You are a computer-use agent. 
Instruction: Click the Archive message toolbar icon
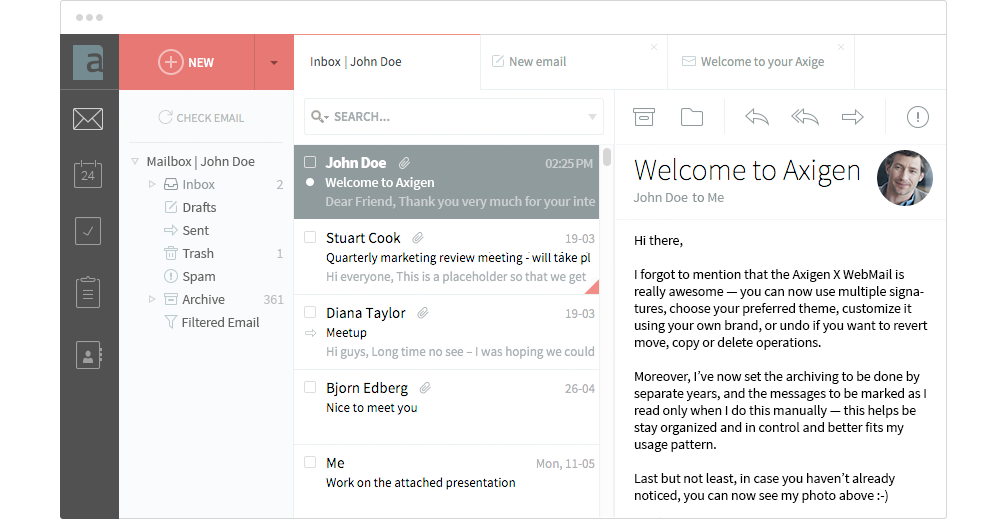coord(644,117)
